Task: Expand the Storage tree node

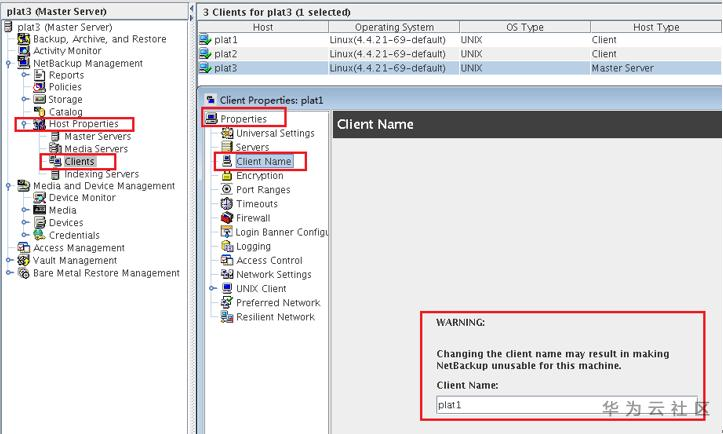Action: [25, 99]
